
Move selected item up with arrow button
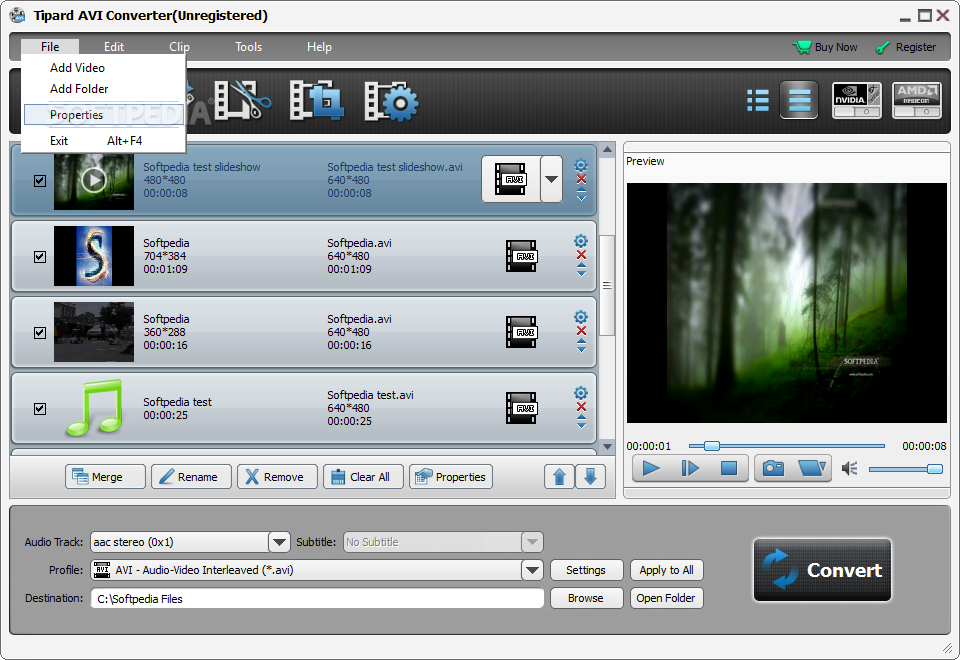coord(559,476)
